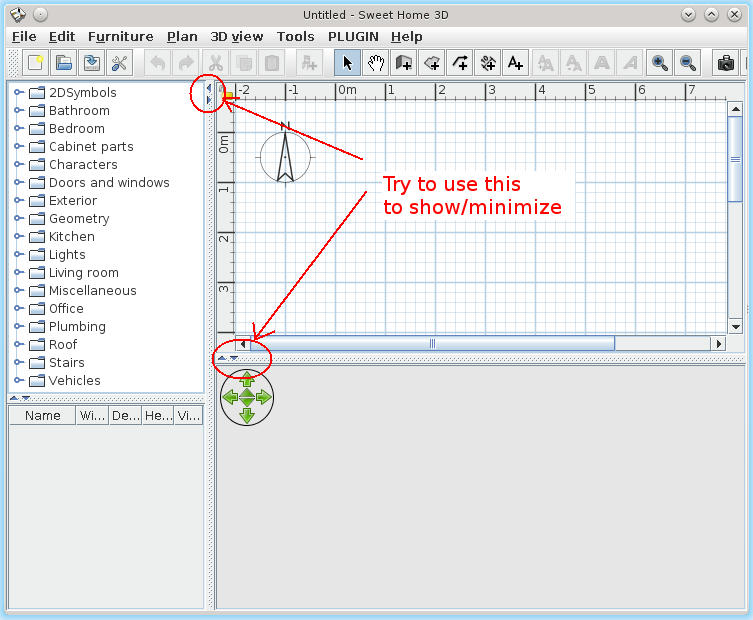The width and height of the screenshot is (753, 620).
Task: Toggle the bold text style icon
Action: point(602,63)
